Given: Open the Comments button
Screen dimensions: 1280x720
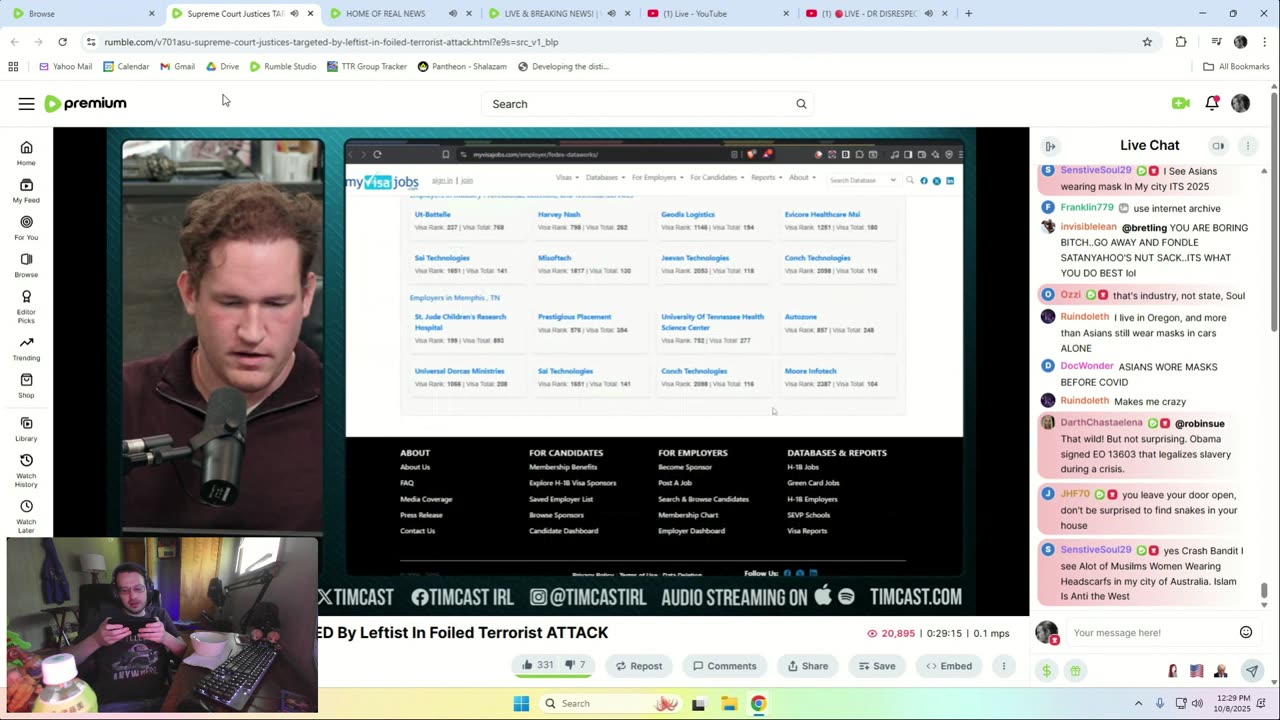Looking at the screenshot, I should point(725,666).
